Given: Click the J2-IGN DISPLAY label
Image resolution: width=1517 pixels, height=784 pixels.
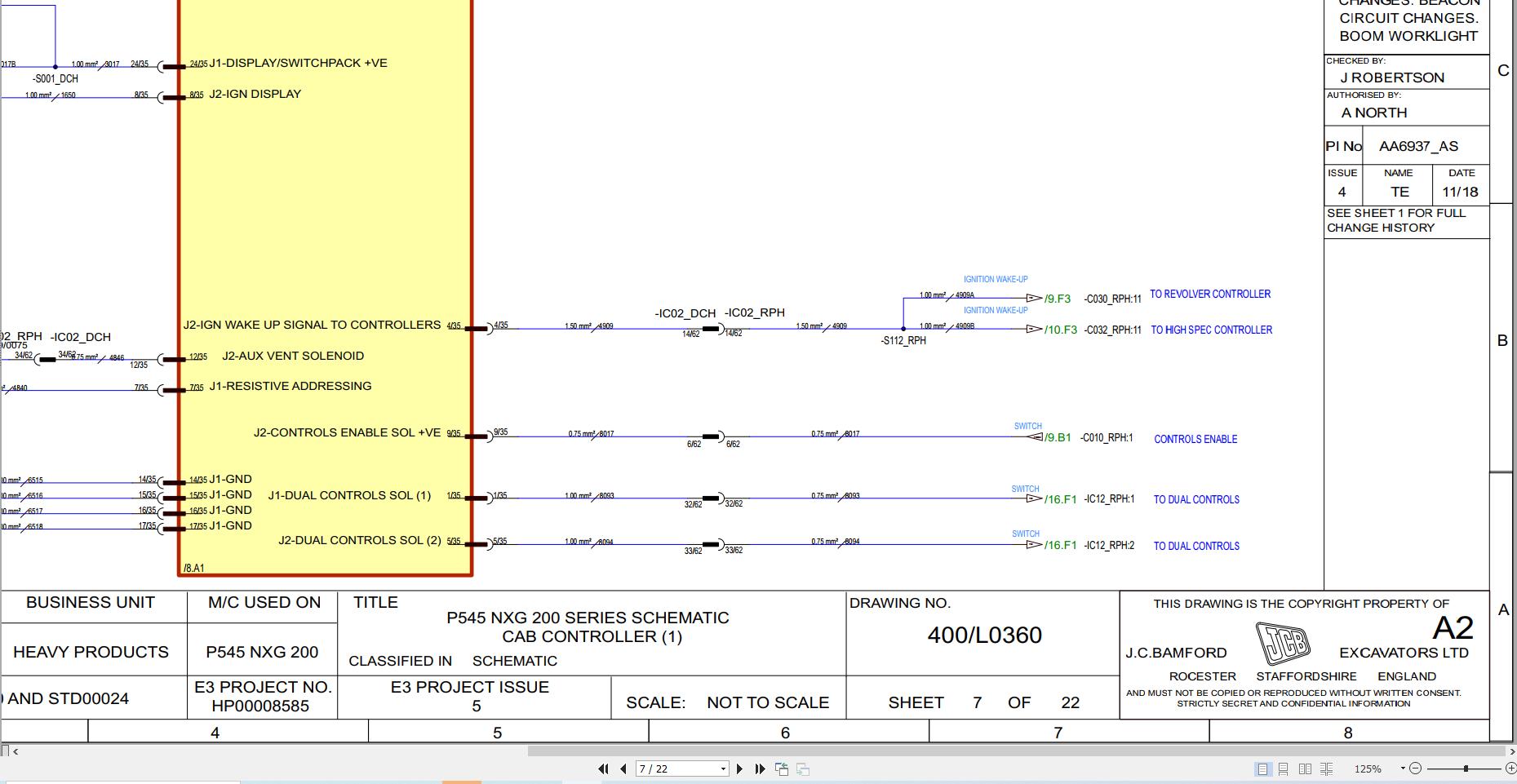Looking at the screenshot, I should (x=255, y=94).
